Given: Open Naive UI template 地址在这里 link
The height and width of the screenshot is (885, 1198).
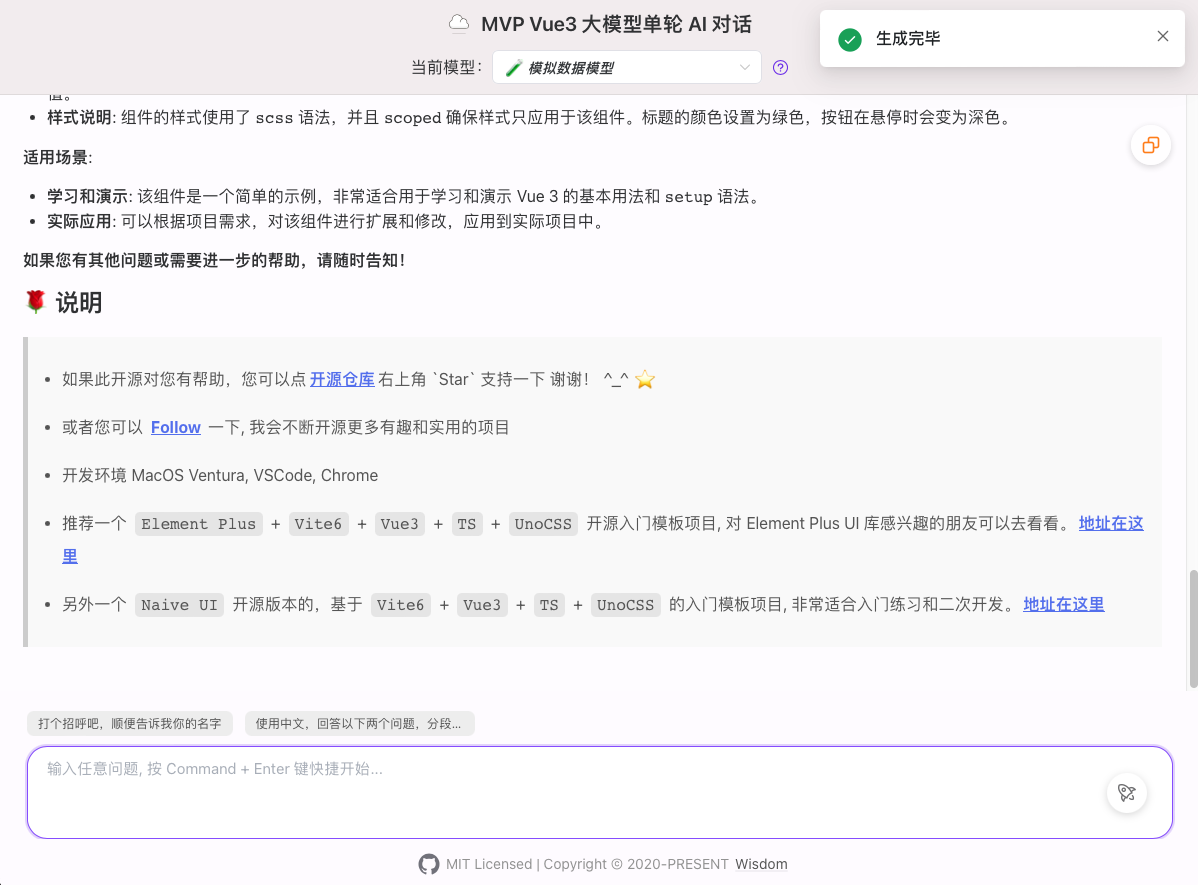Looking at the screenshot, I should point(1064,604).
